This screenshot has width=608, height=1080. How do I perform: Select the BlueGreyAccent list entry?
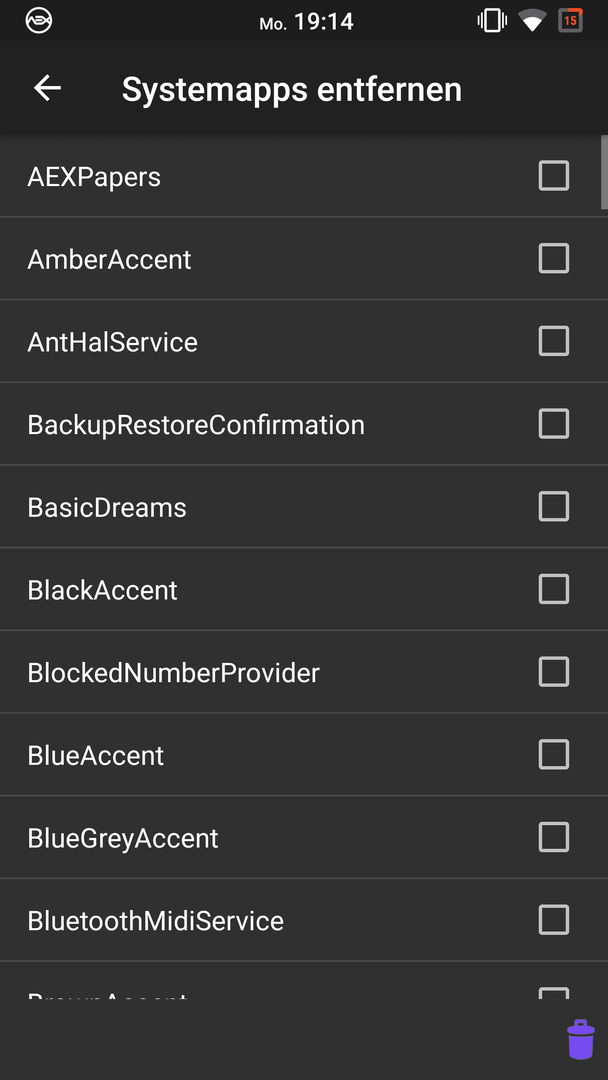coord(304,838)
